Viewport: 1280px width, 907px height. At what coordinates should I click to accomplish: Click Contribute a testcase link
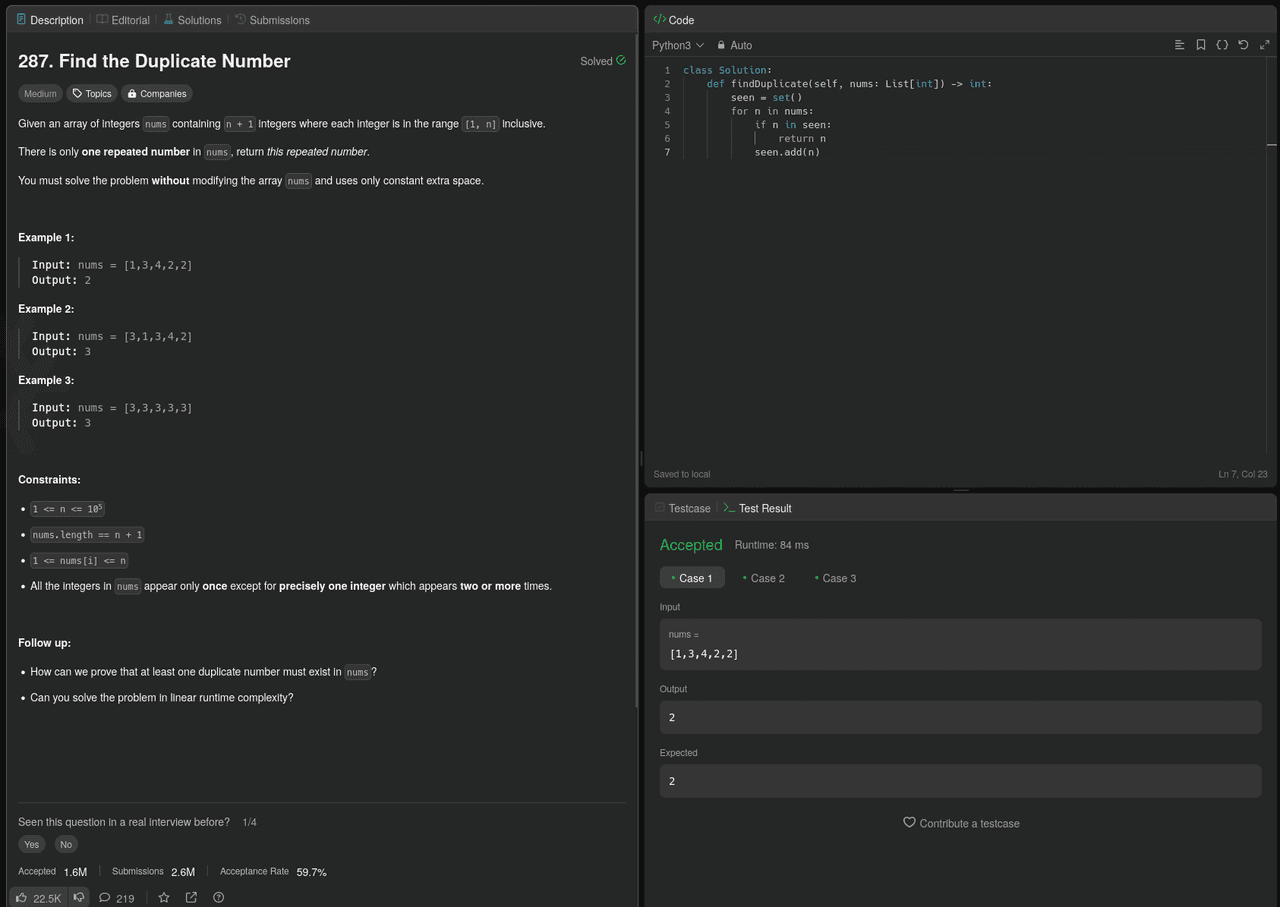pyautogui.click(x=961, y=823)
